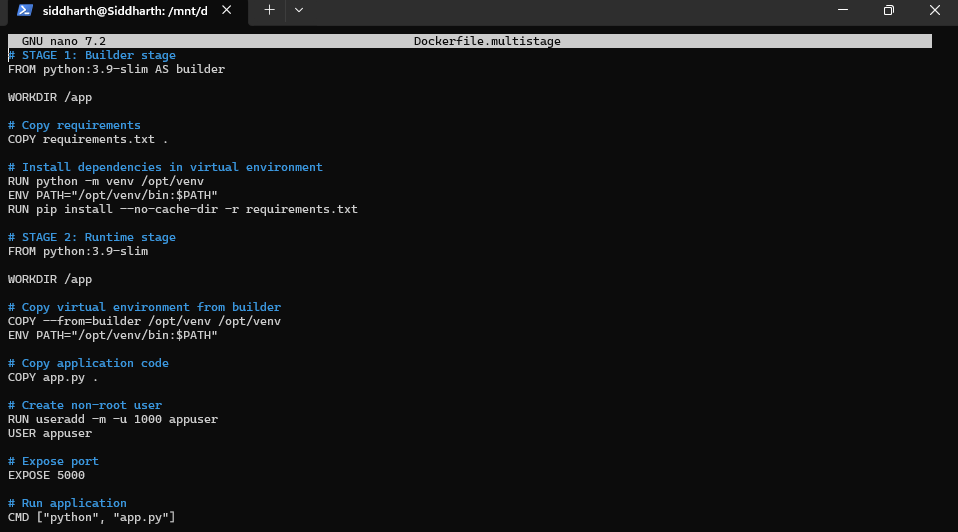This screenshot has width=958, height=532.
Task: Click the STAGE 2 Runtime stage comment
Action: tap(92, 237)
